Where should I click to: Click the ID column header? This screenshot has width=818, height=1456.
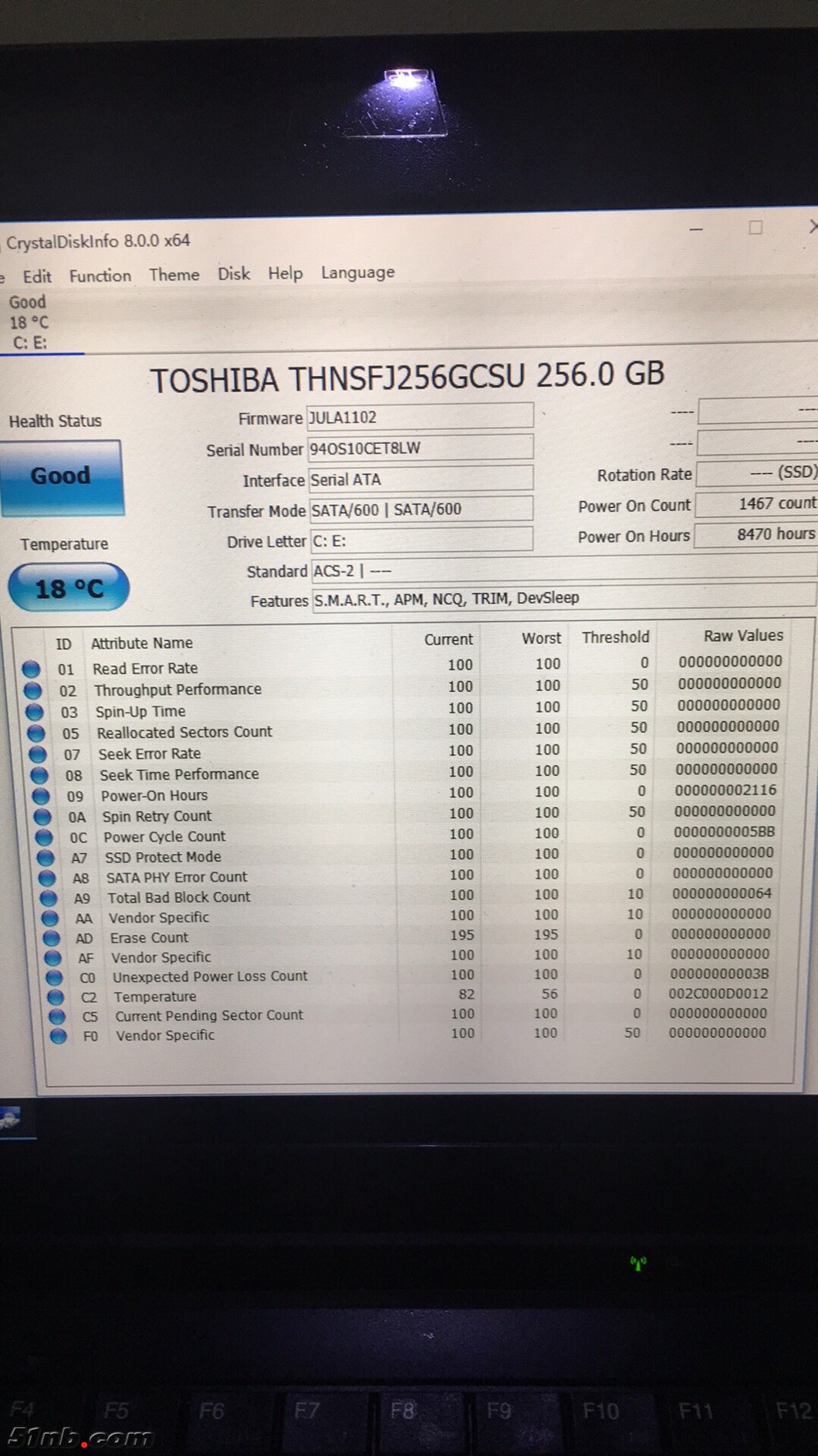click(x=63, y=644)
